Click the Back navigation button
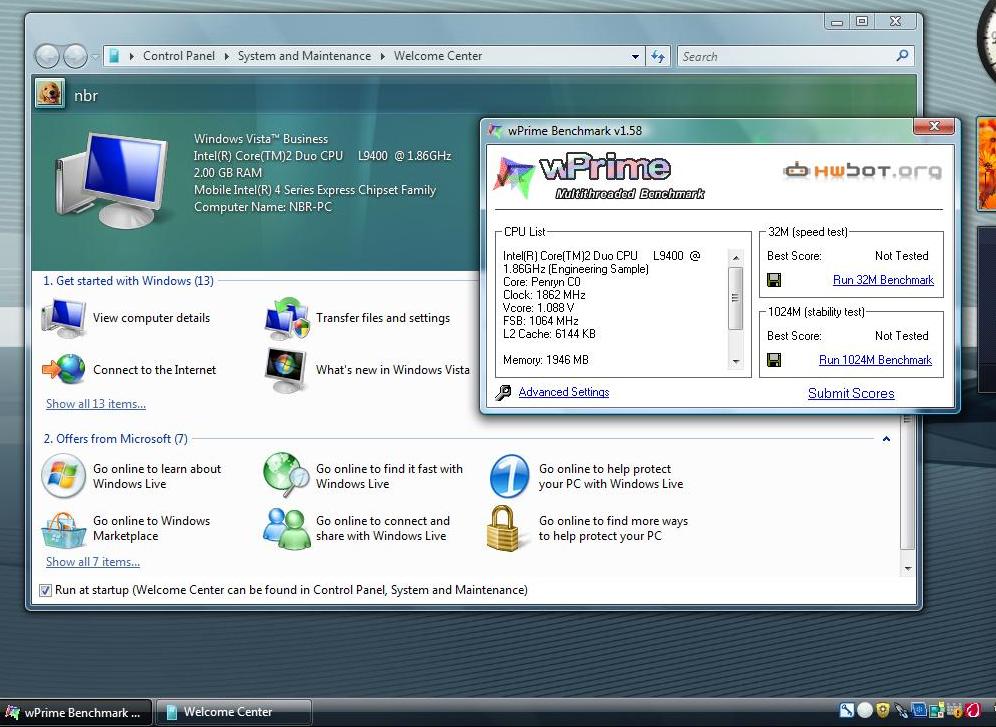The height and width of the screenshot is (727, 996). point(48,56)
